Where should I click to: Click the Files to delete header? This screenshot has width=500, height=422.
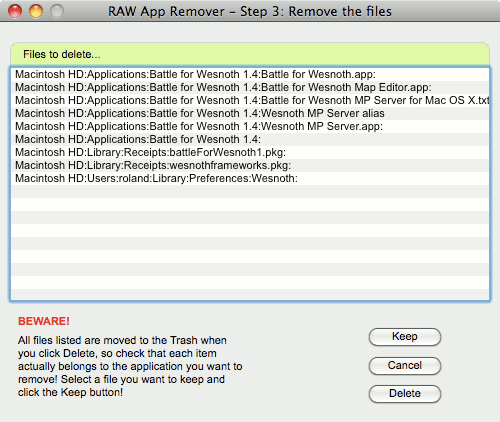250,54
